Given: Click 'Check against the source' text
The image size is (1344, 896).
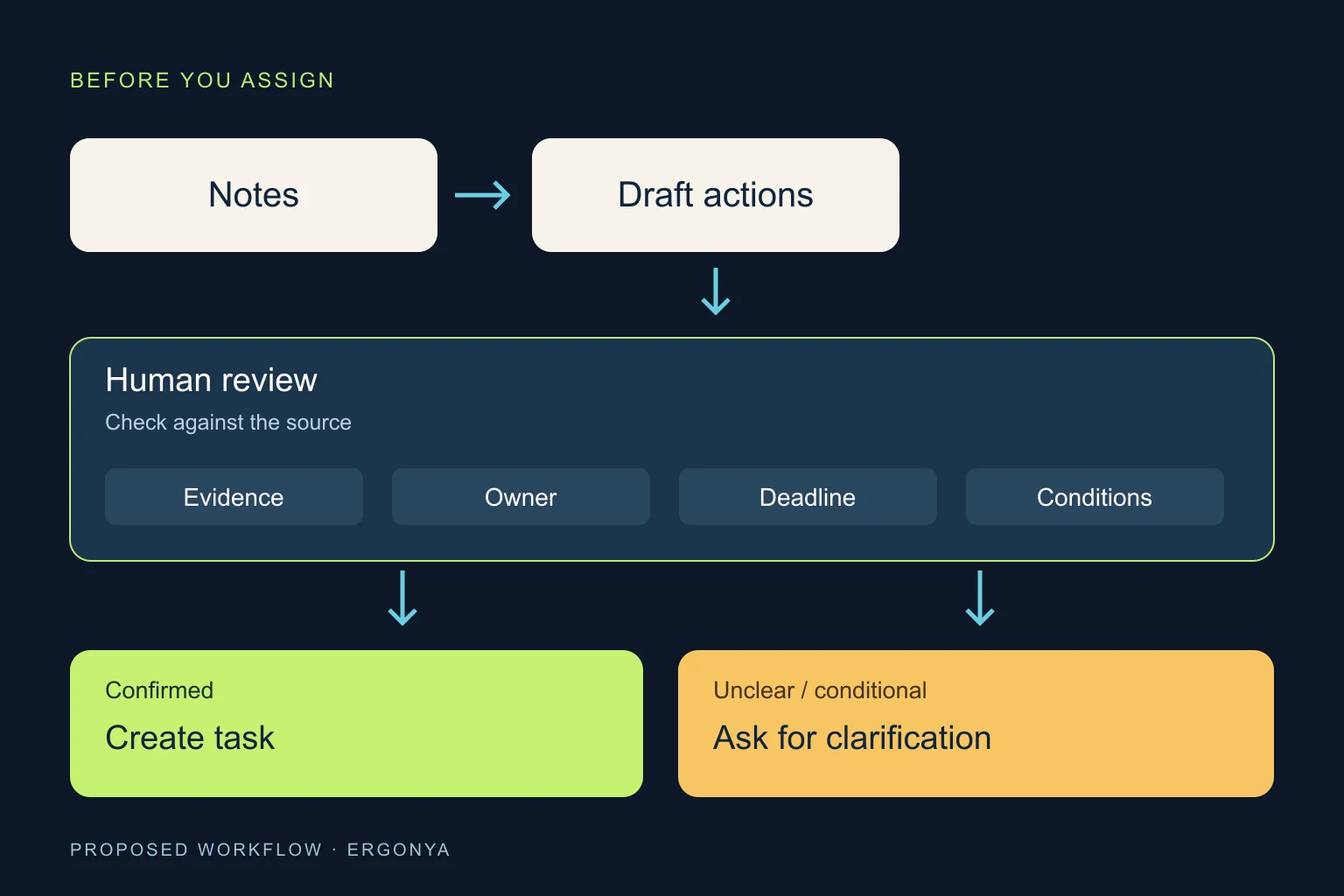Looking at the screenshot, I should 228,423.
